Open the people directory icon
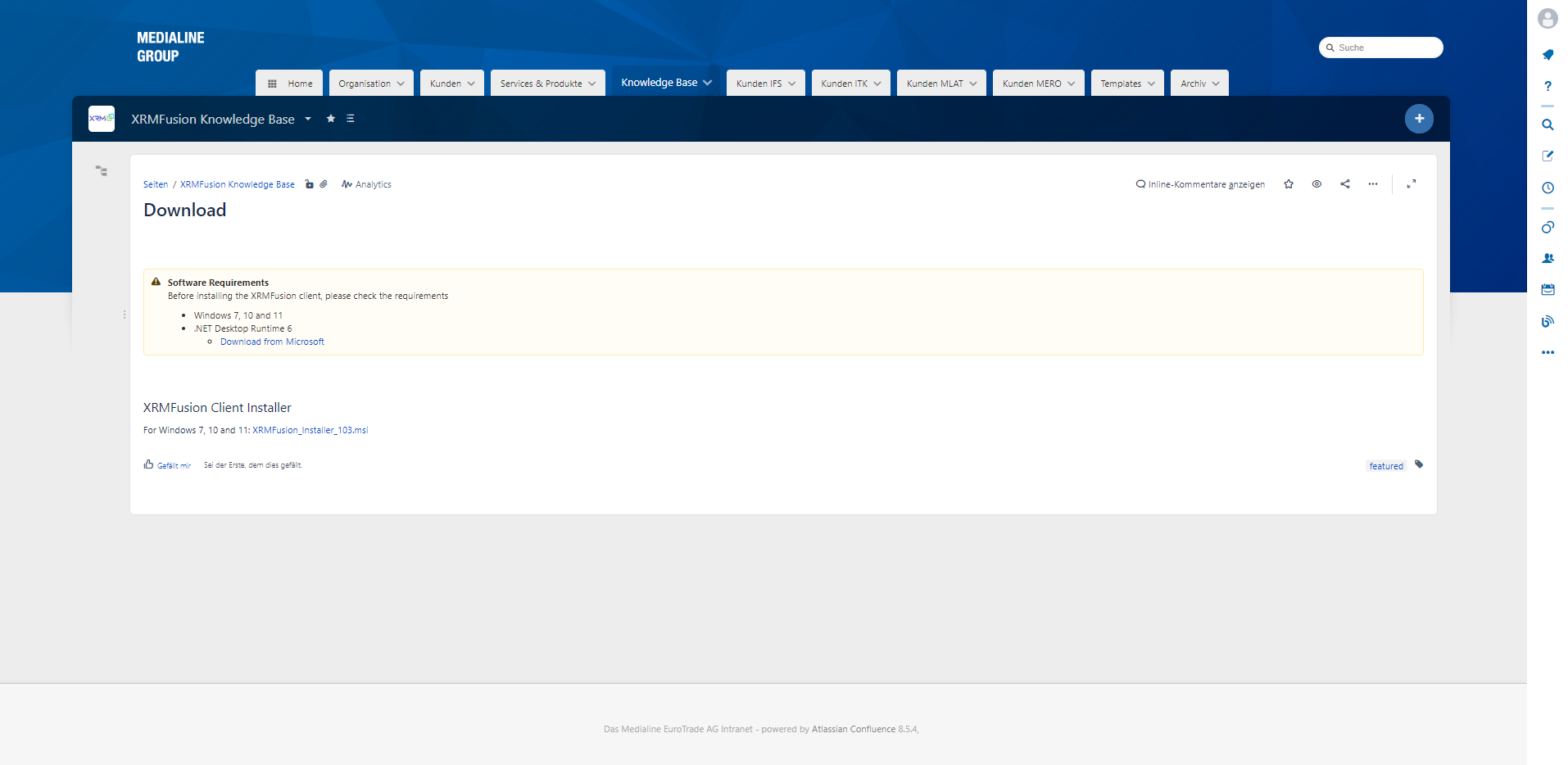This screenshot has height=765, width=1568. (x=1548, y=258)
